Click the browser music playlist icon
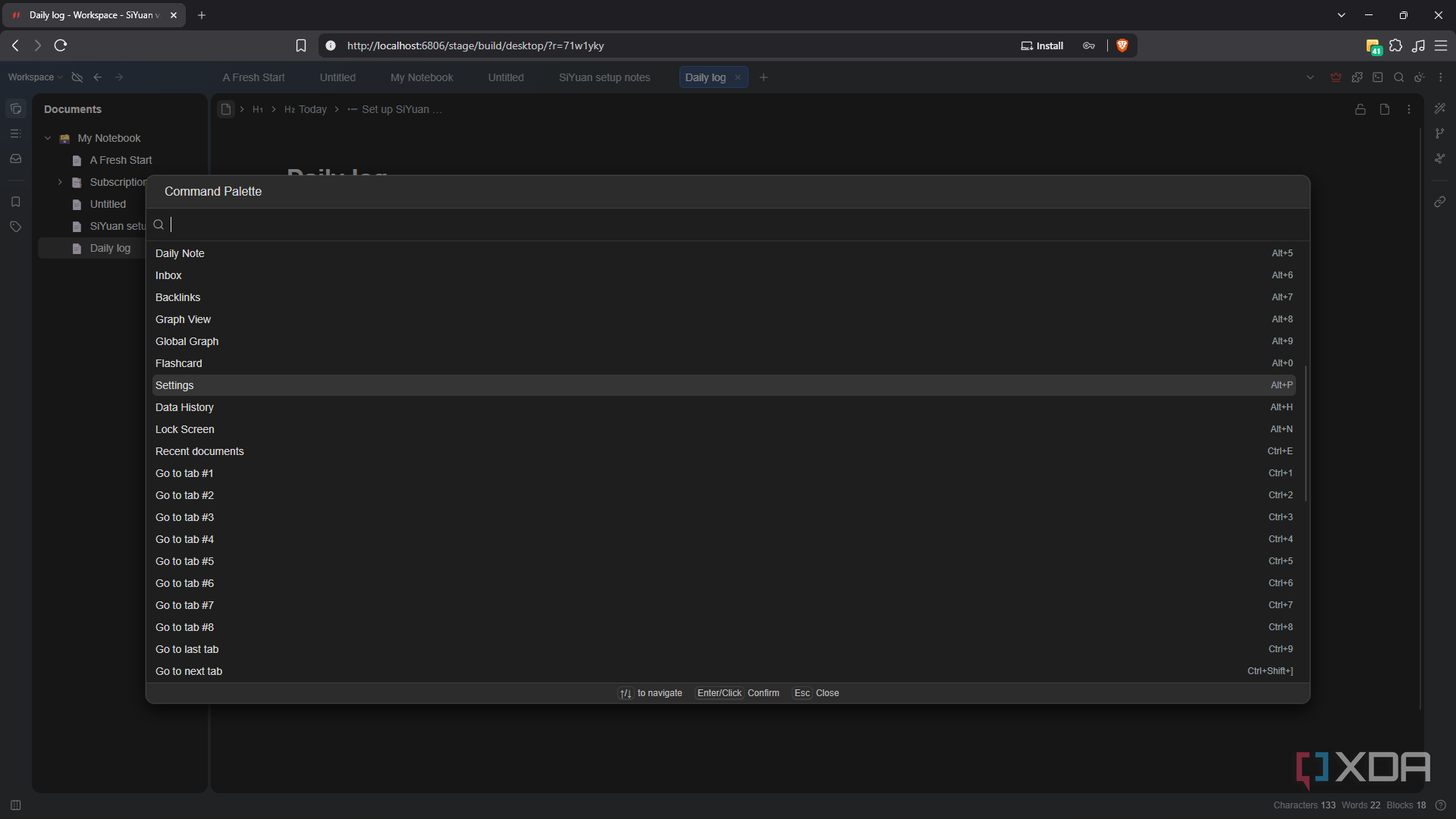The height and width of the screenshot is (819, 1456). click(1419, 45)
